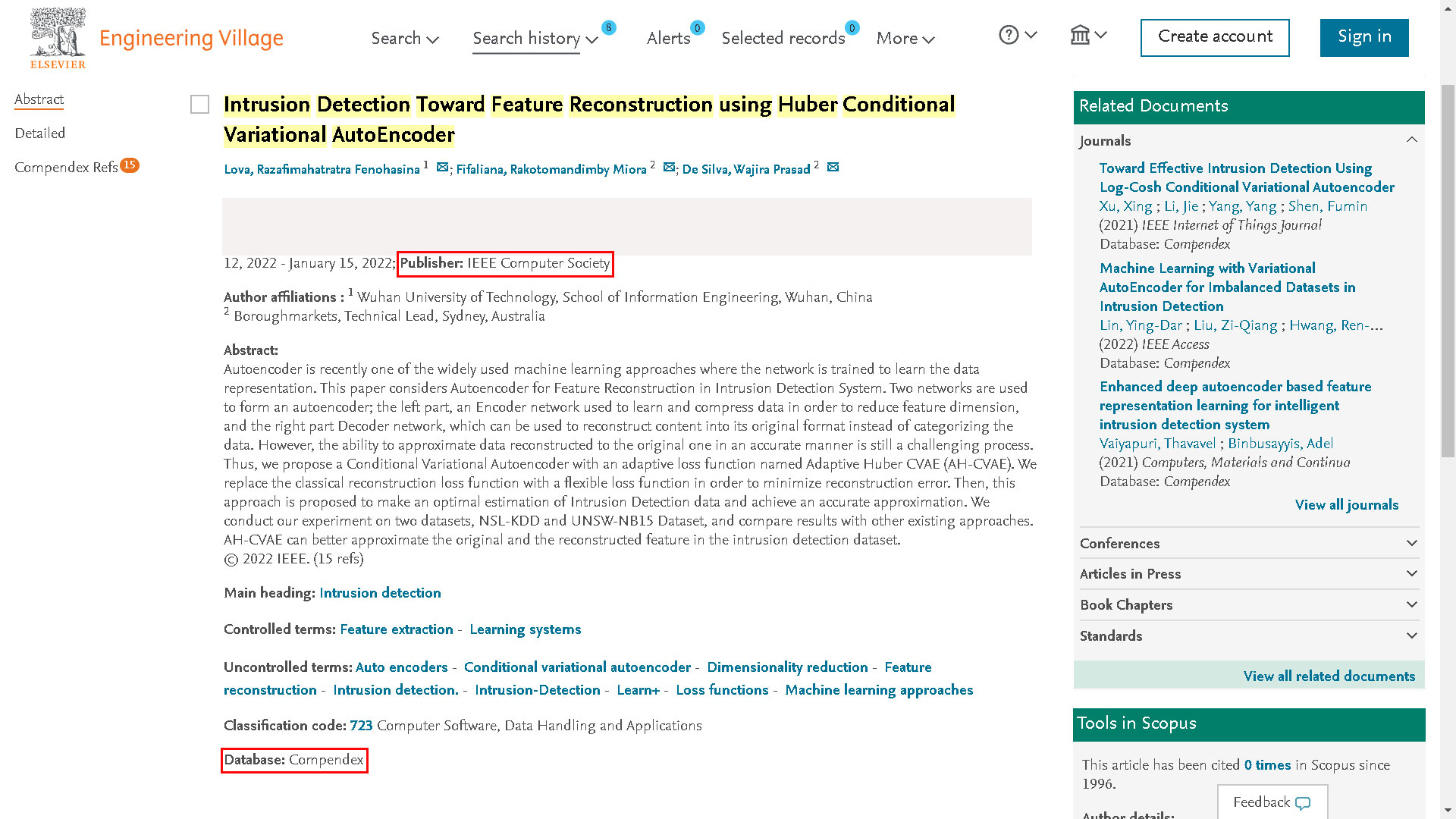Image resolution: width=1456 pixels, height=819 pixels.
Task: Click View all journals link
Action: [1346, 505]
